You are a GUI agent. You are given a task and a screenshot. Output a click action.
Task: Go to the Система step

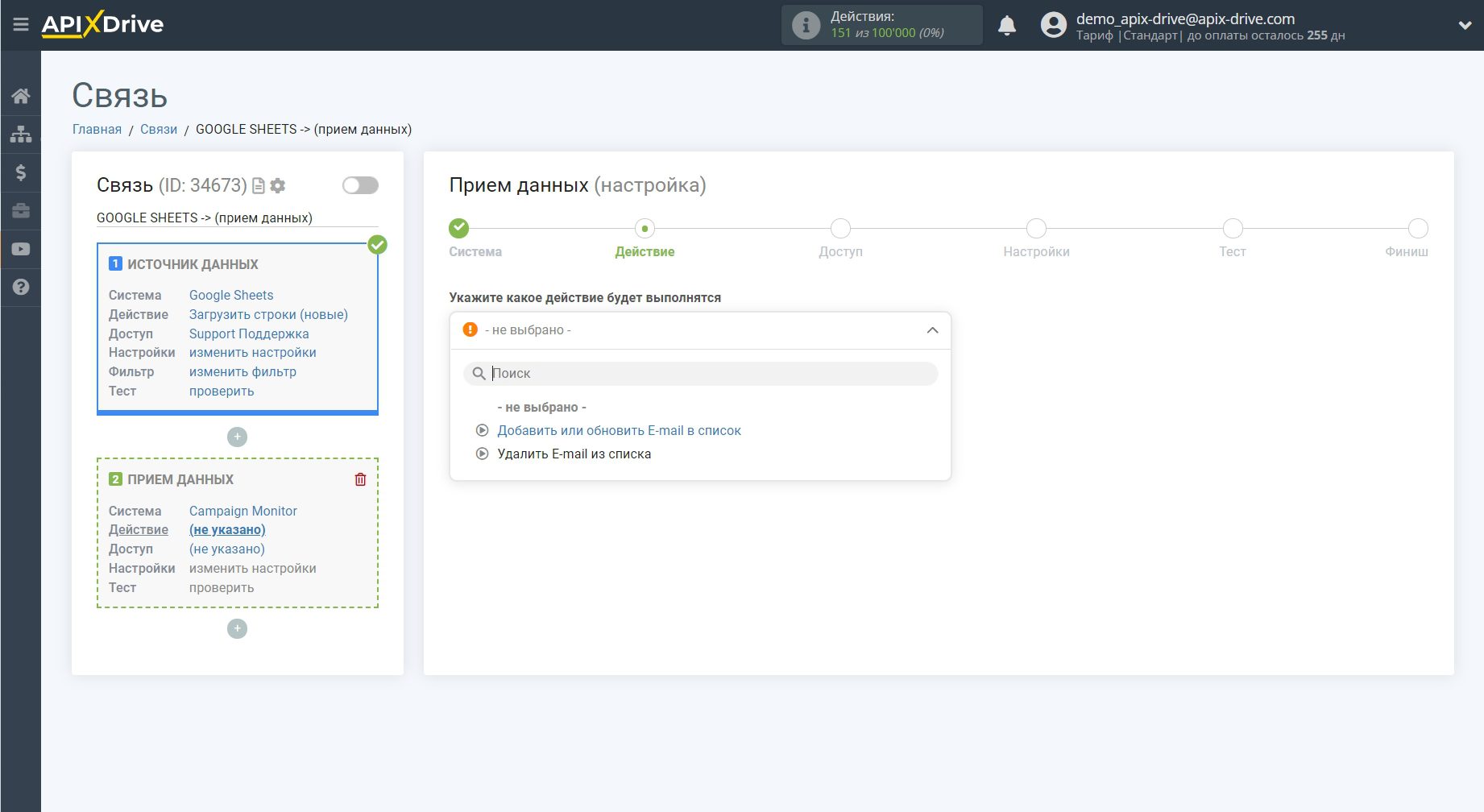point(459,229)
